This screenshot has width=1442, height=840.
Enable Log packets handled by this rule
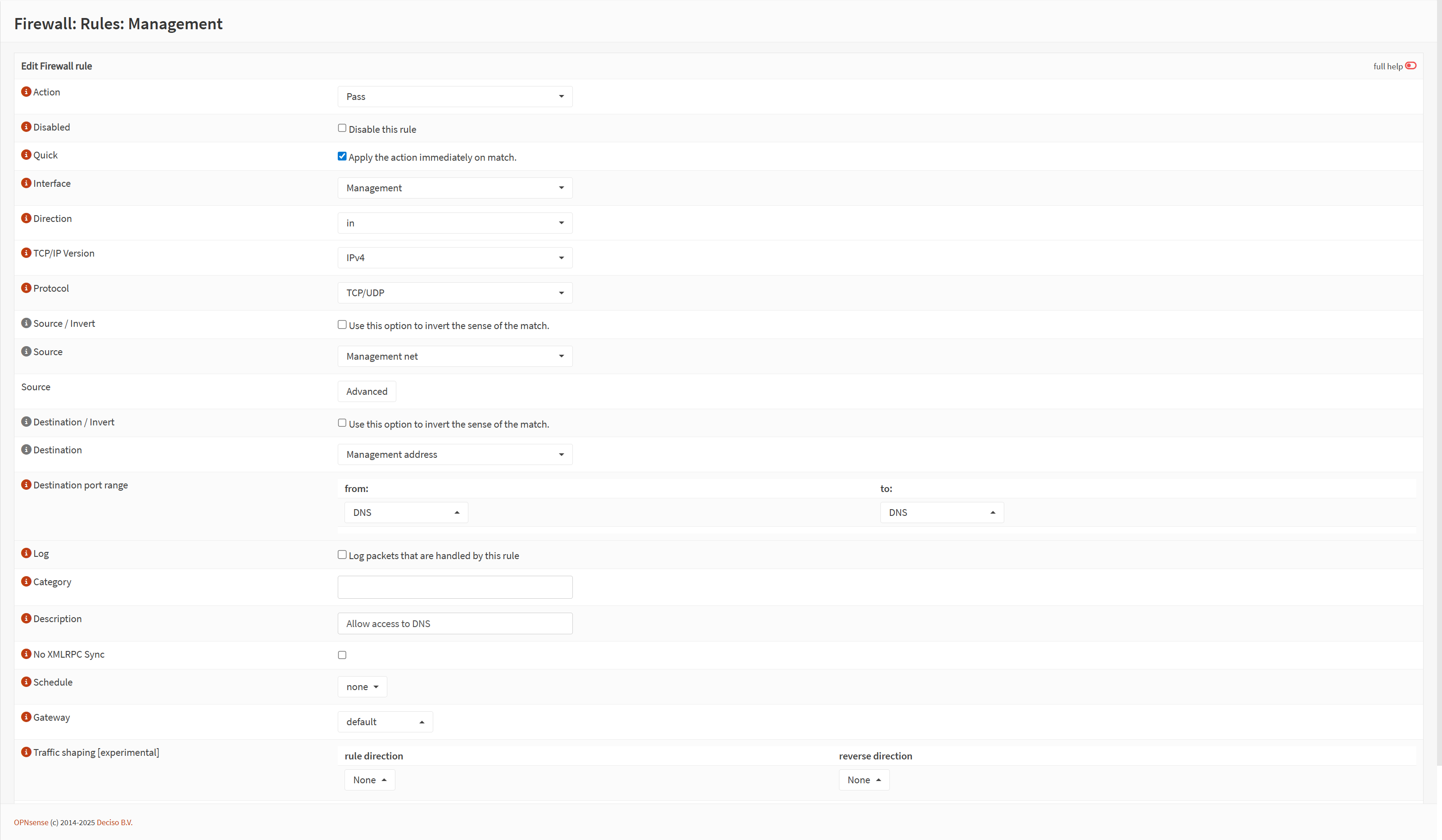click(342, 555)
